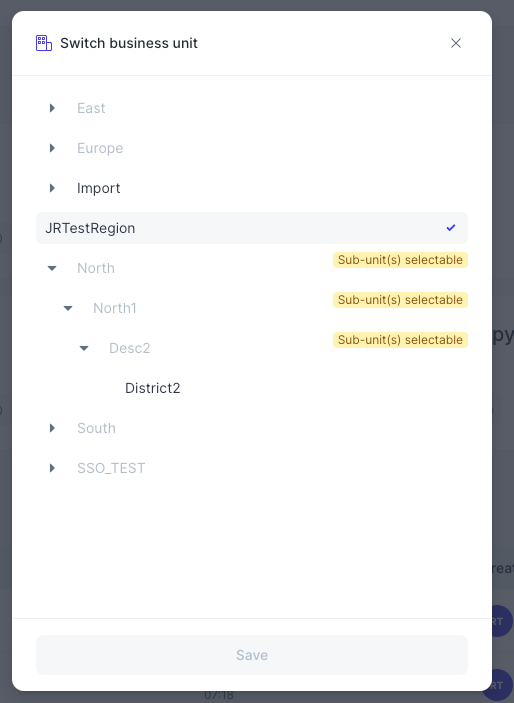The height and width of the screenshot is (703, 514).
Task: Select the Import business unit
Action: [99, 188]
